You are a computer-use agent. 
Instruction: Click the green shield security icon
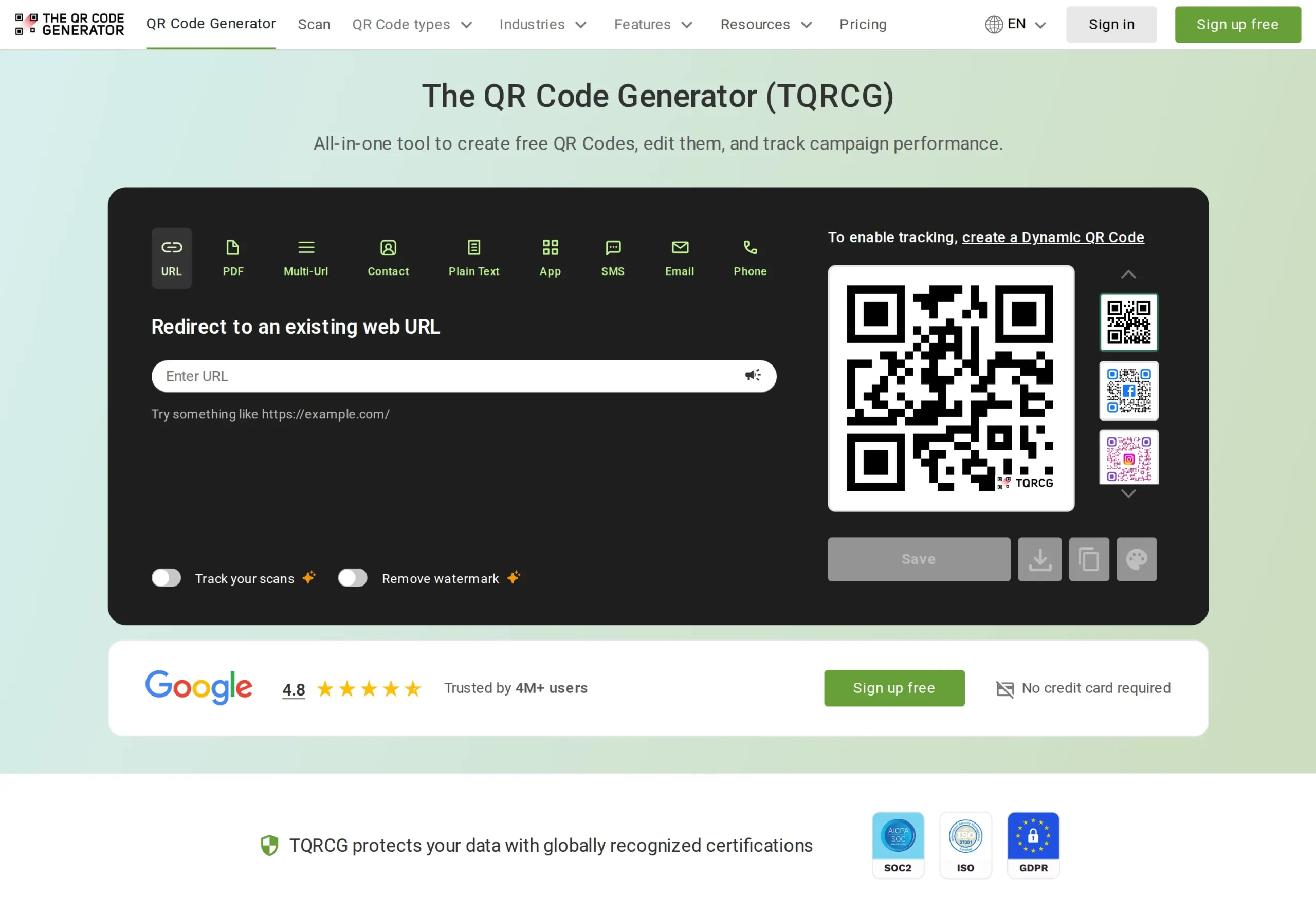(269, 845)
